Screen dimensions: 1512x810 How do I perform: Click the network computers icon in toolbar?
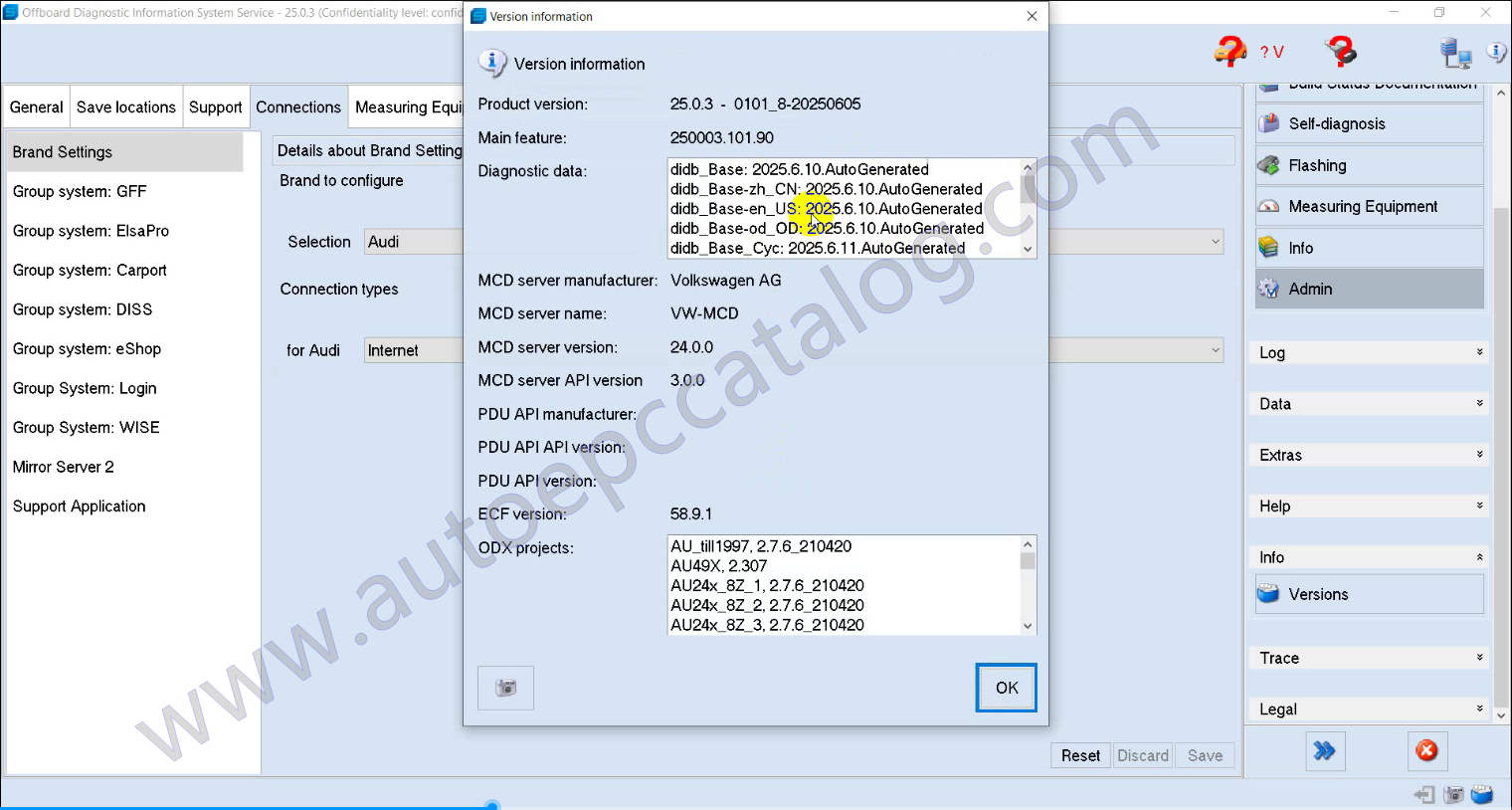pos(1455,53)
